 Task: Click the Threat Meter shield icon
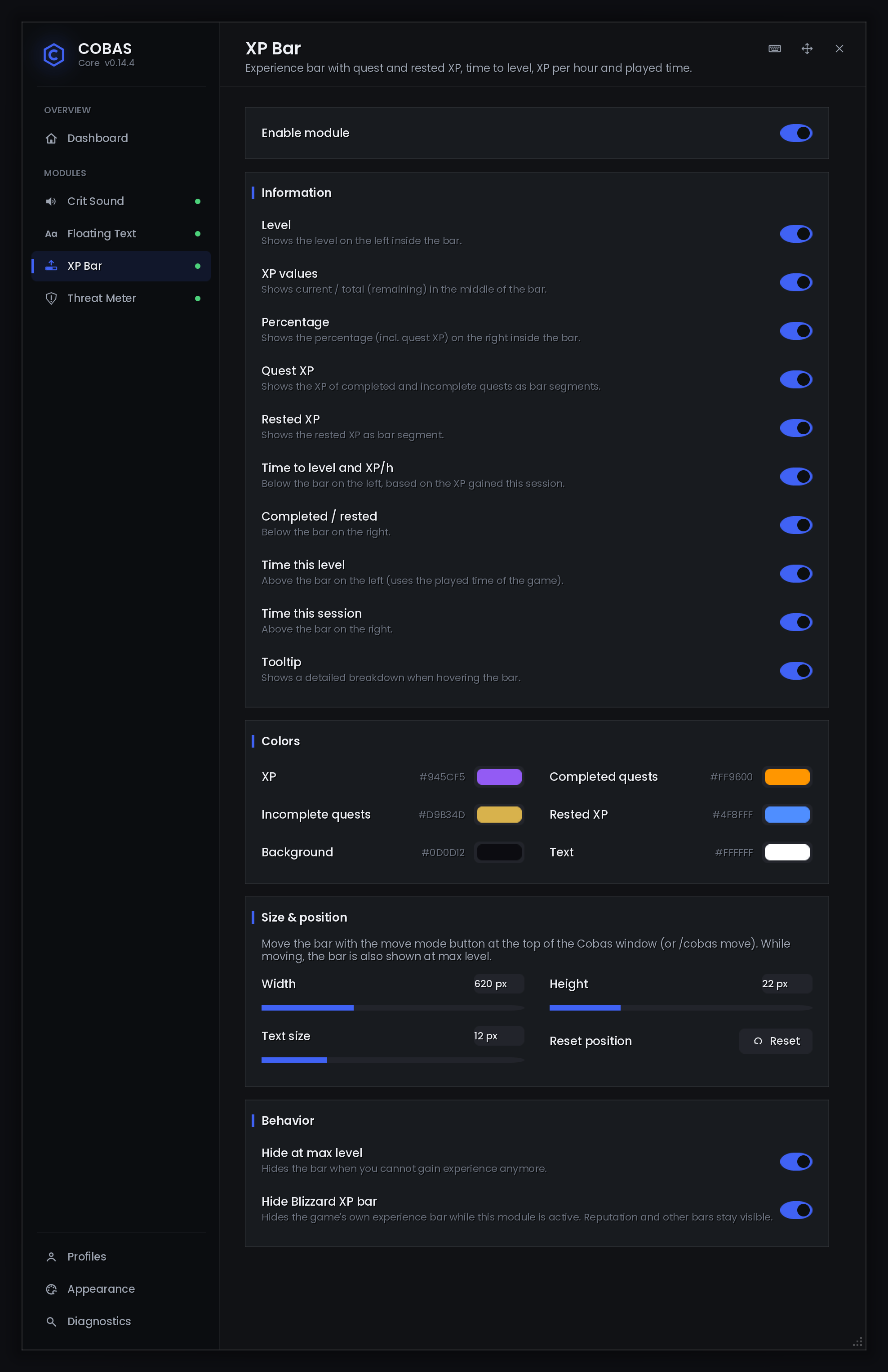point(51,298)
